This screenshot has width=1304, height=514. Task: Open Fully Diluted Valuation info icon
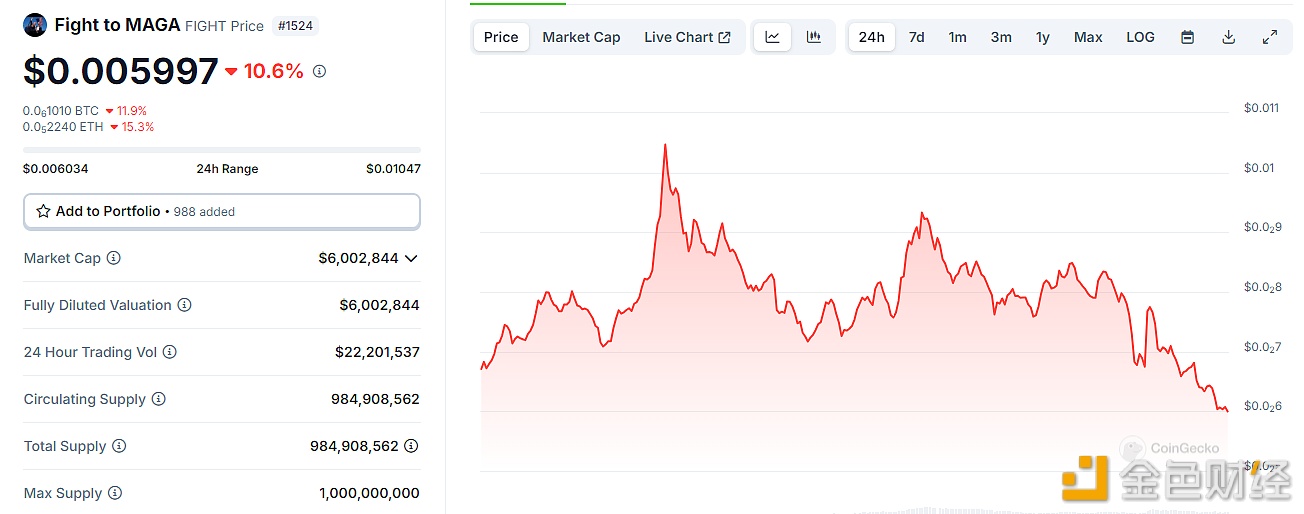click(184, 305)
